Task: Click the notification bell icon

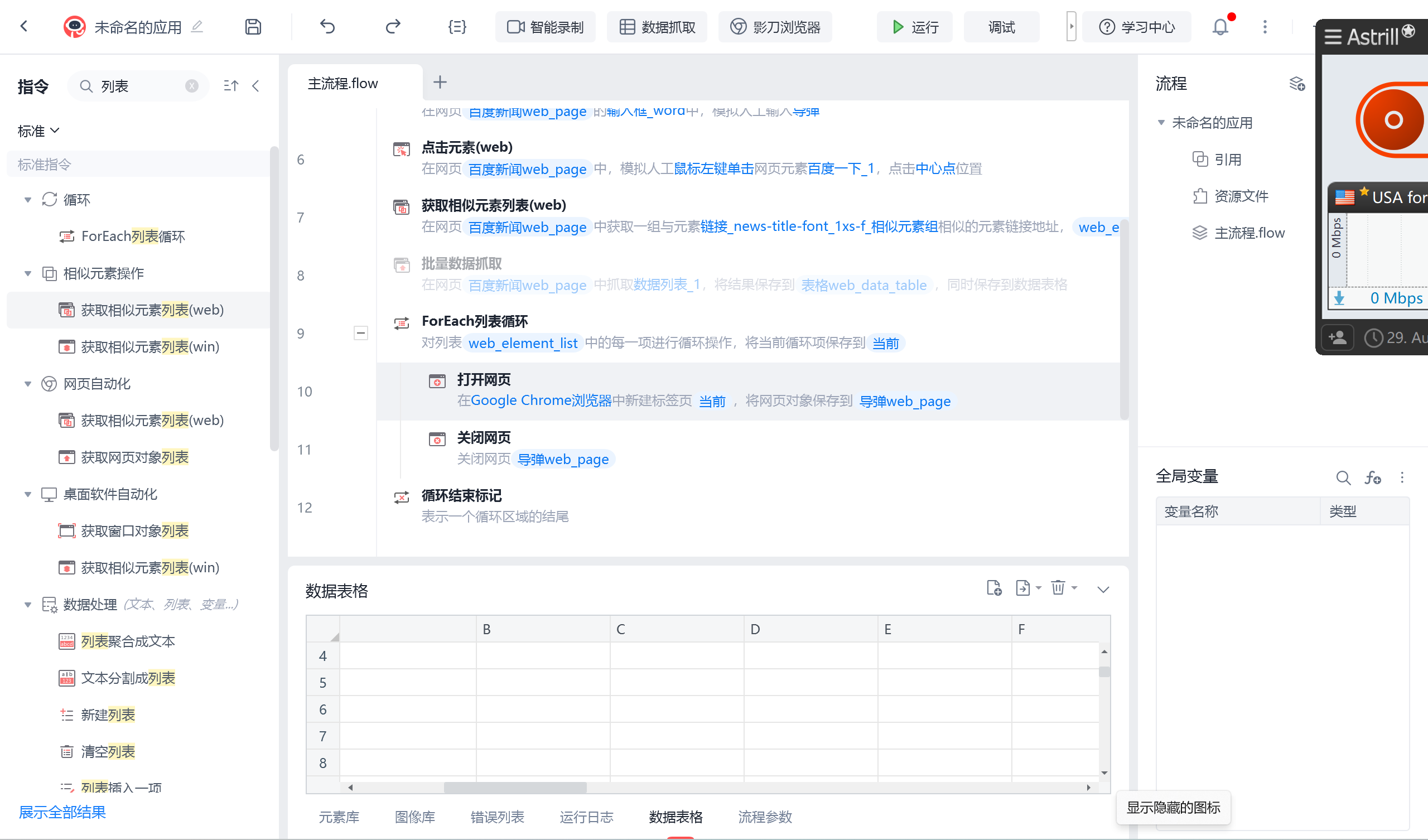Action: (x=1220, y=27)
